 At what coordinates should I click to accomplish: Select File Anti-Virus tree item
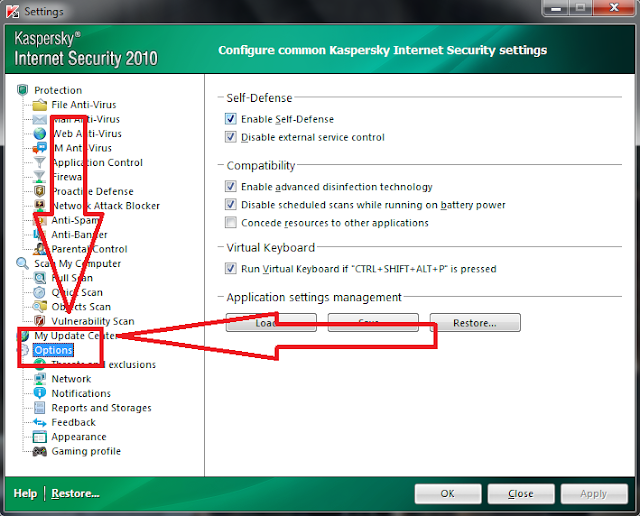coord(84,105)
